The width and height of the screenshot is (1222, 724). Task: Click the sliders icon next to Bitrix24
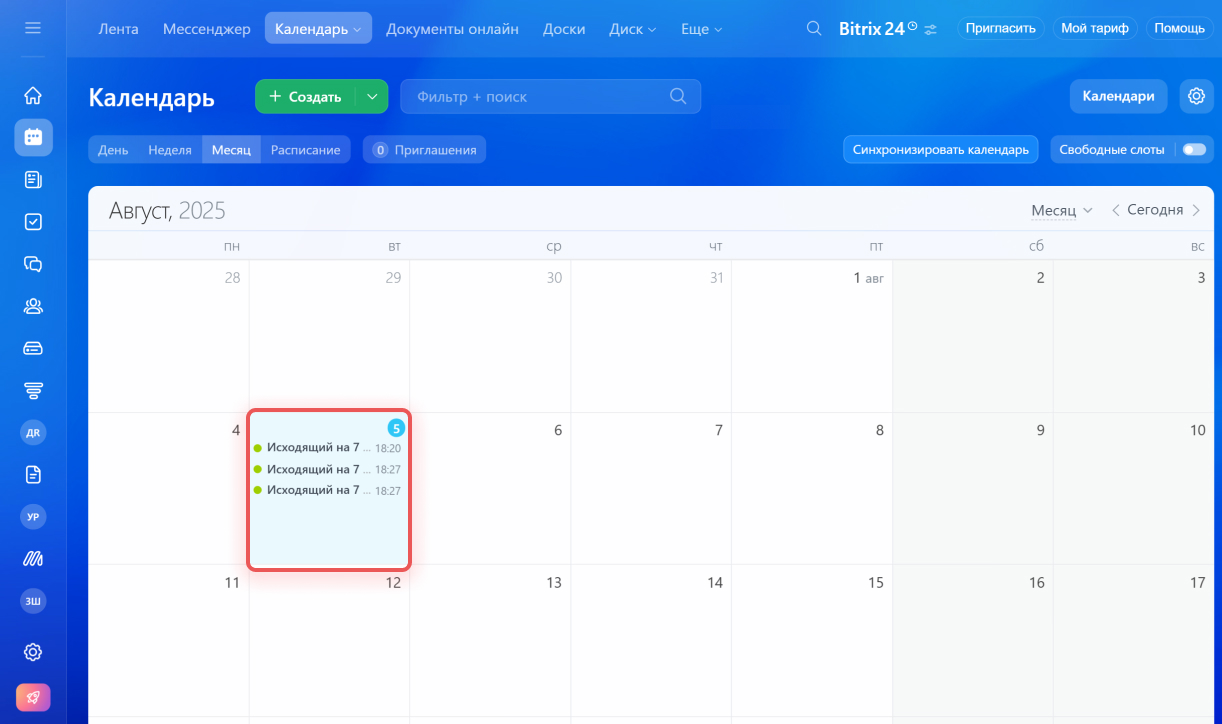[x=931, y=29]
